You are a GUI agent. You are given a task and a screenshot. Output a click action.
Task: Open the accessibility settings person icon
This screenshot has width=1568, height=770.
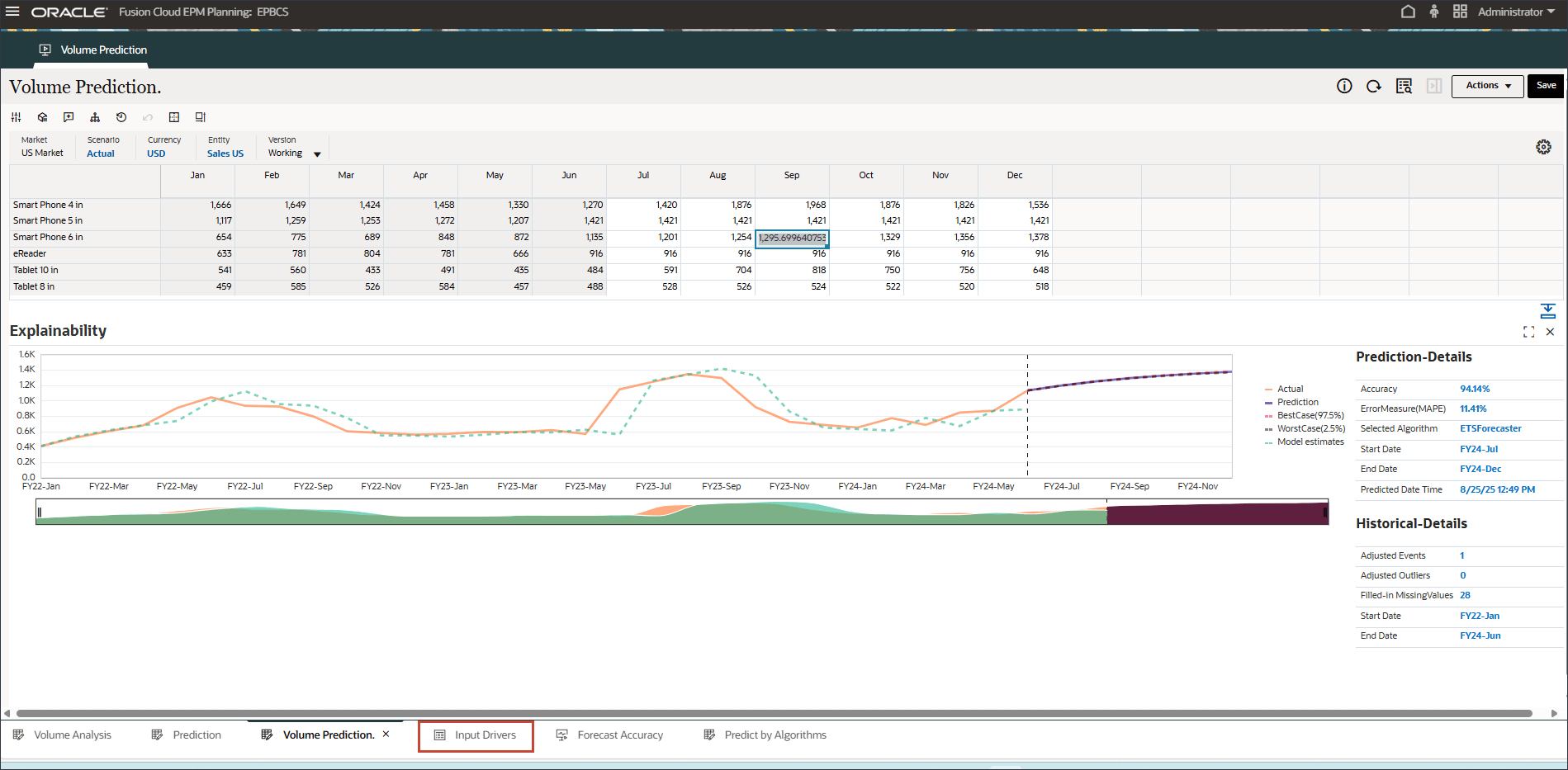tap(1434, 12)
